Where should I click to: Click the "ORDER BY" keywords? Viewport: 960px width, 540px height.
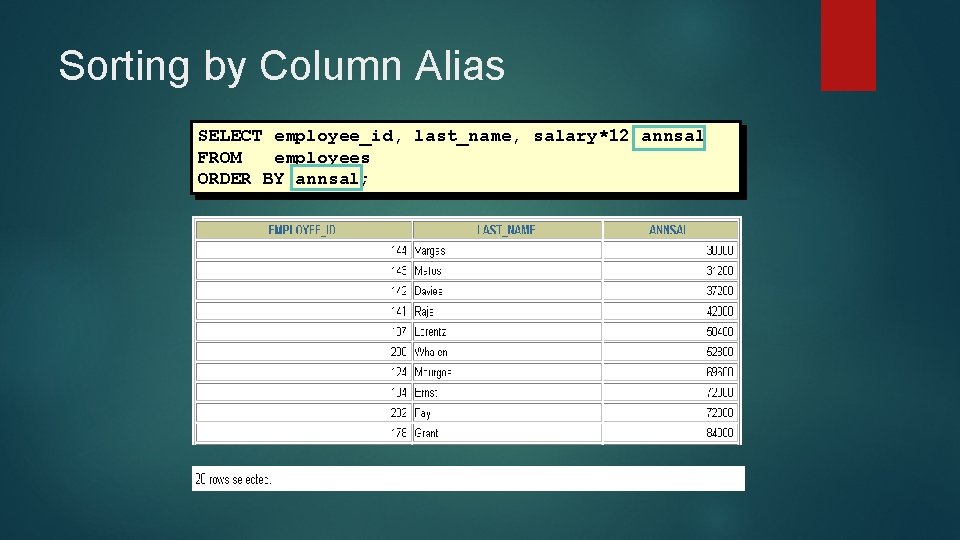tap(241, 179)
